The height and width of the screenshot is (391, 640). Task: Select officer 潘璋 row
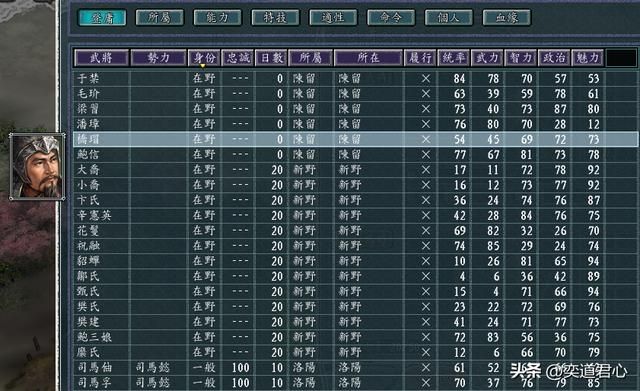coord(355,124)
